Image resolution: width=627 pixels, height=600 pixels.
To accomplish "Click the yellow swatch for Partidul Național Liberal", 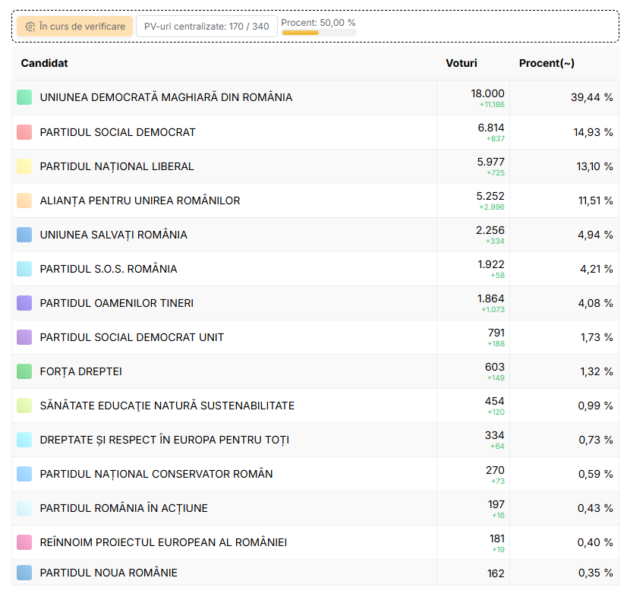I will tap(24, 166).
